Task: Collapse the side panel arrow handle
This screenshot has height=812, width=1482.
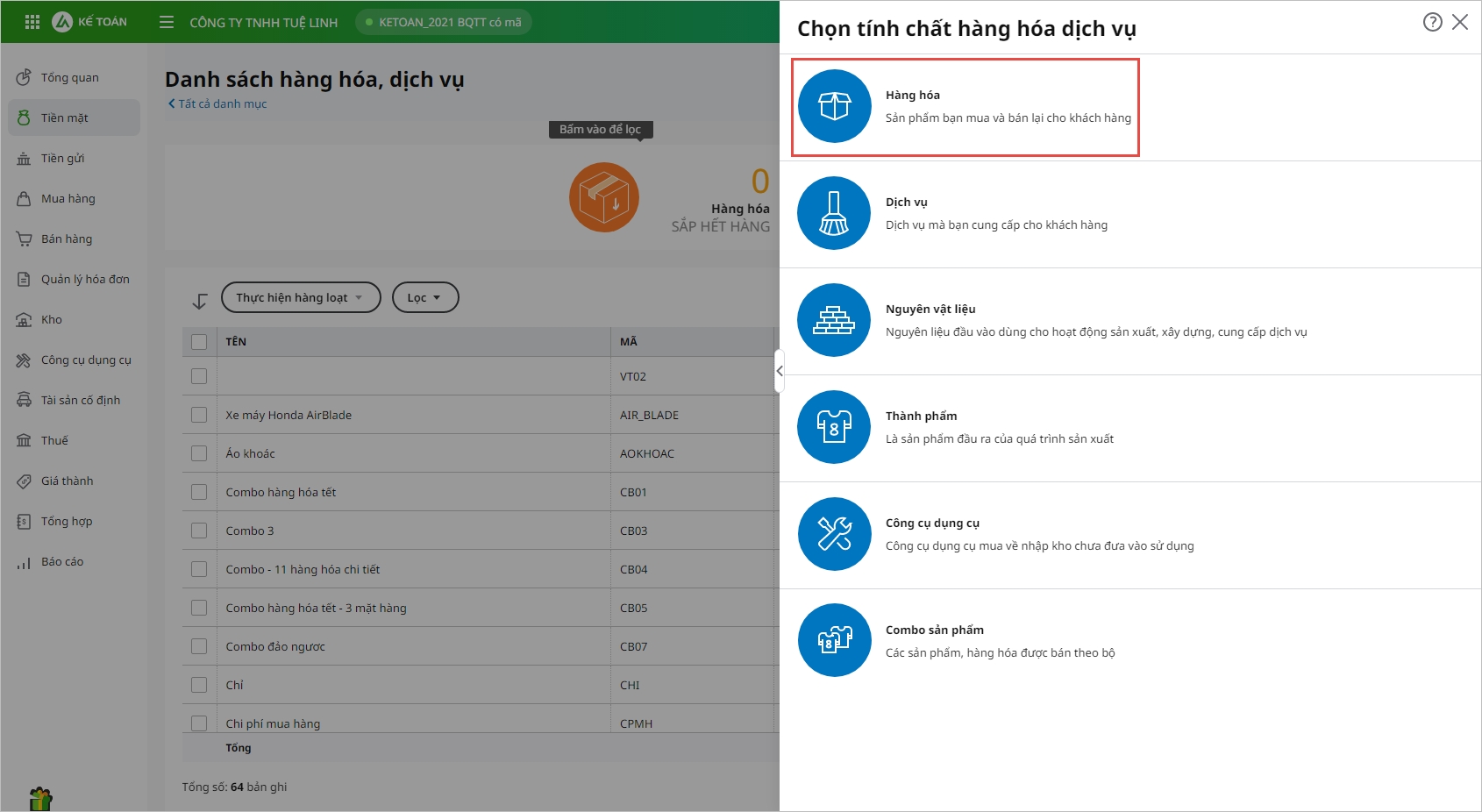Action: pyautogui.click(x=779, y=371)
